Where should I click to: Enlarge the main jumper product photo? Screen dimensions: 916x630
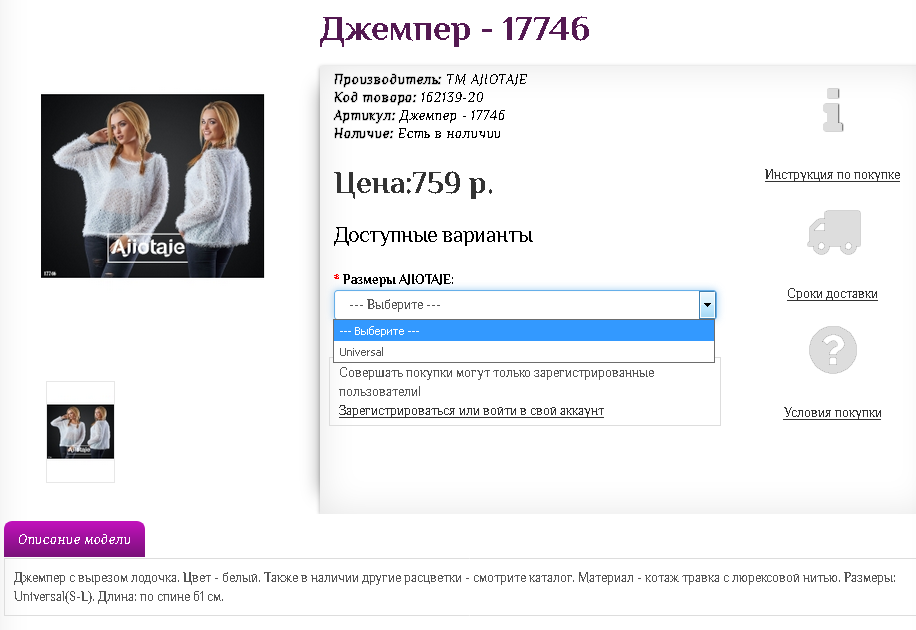click(152, 186)
